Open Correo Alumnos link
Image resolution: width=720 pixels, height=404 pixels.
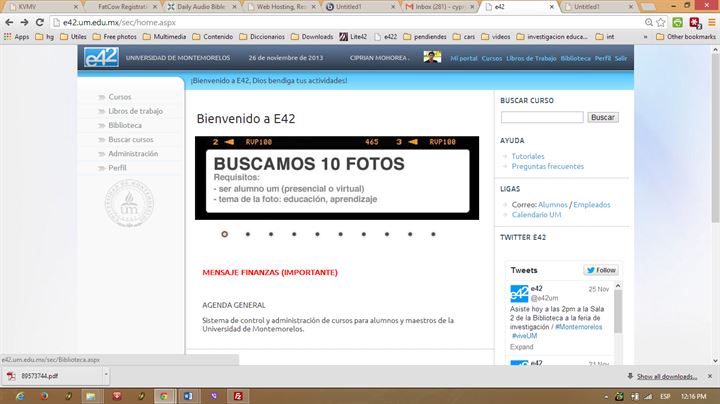tap(553, 205)
